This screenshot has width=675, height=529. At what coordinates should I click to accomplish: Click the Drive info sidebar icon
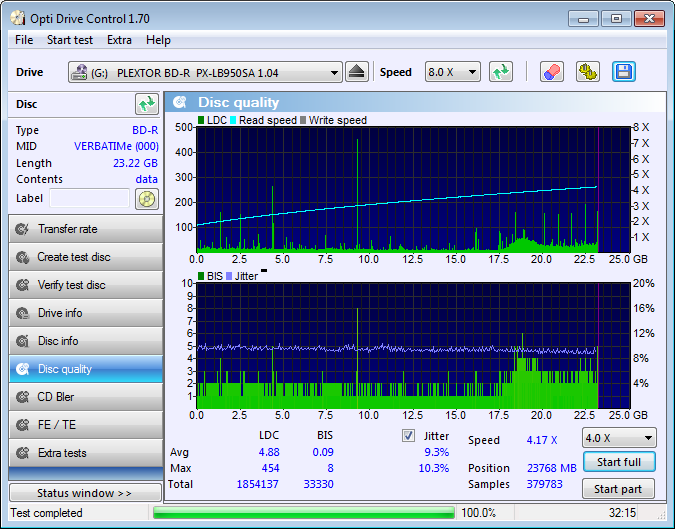tap(22, 313)
